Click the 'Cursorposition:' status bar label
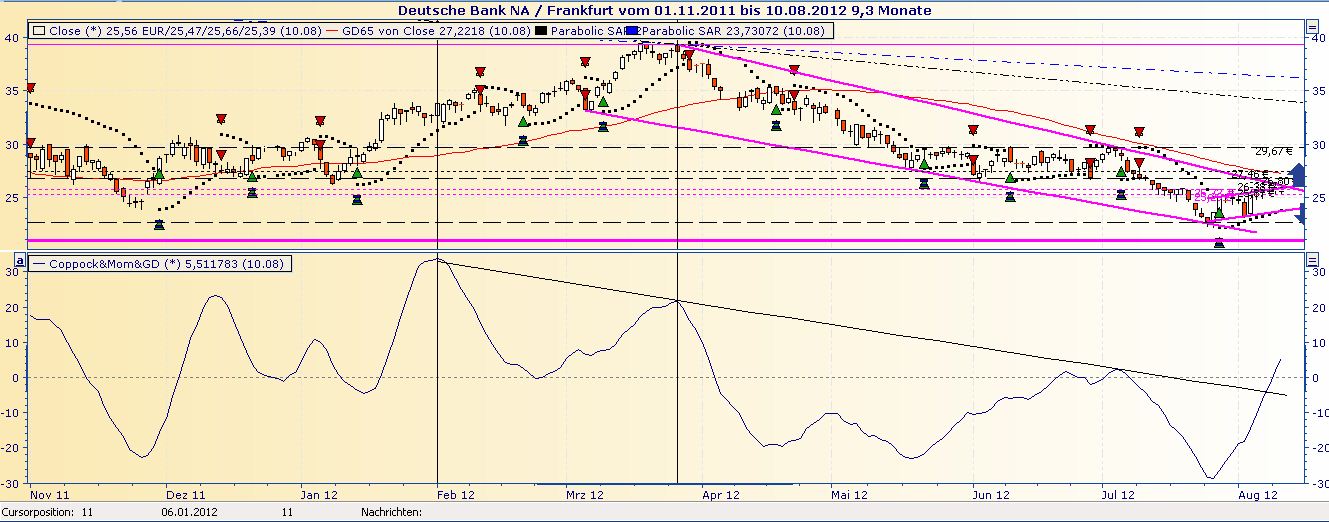 tap(37, 512)
